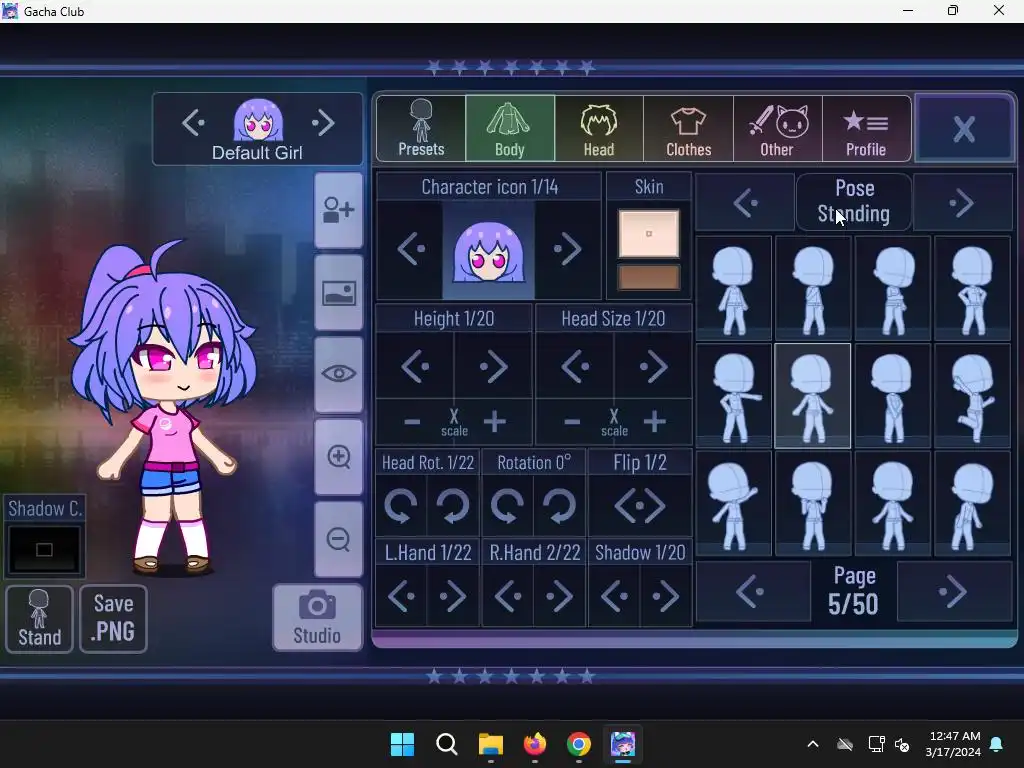Open the brown skin shade swatch

[x=649, y=277]
